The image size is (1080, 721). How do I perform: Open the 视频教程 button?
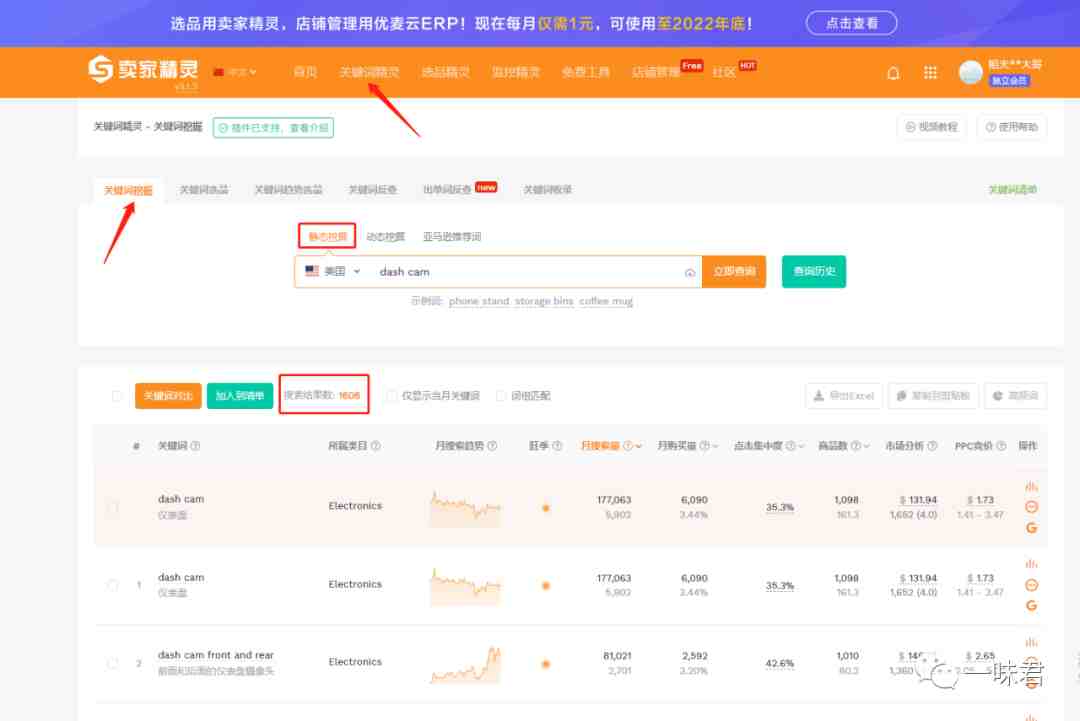click(931, 127)
